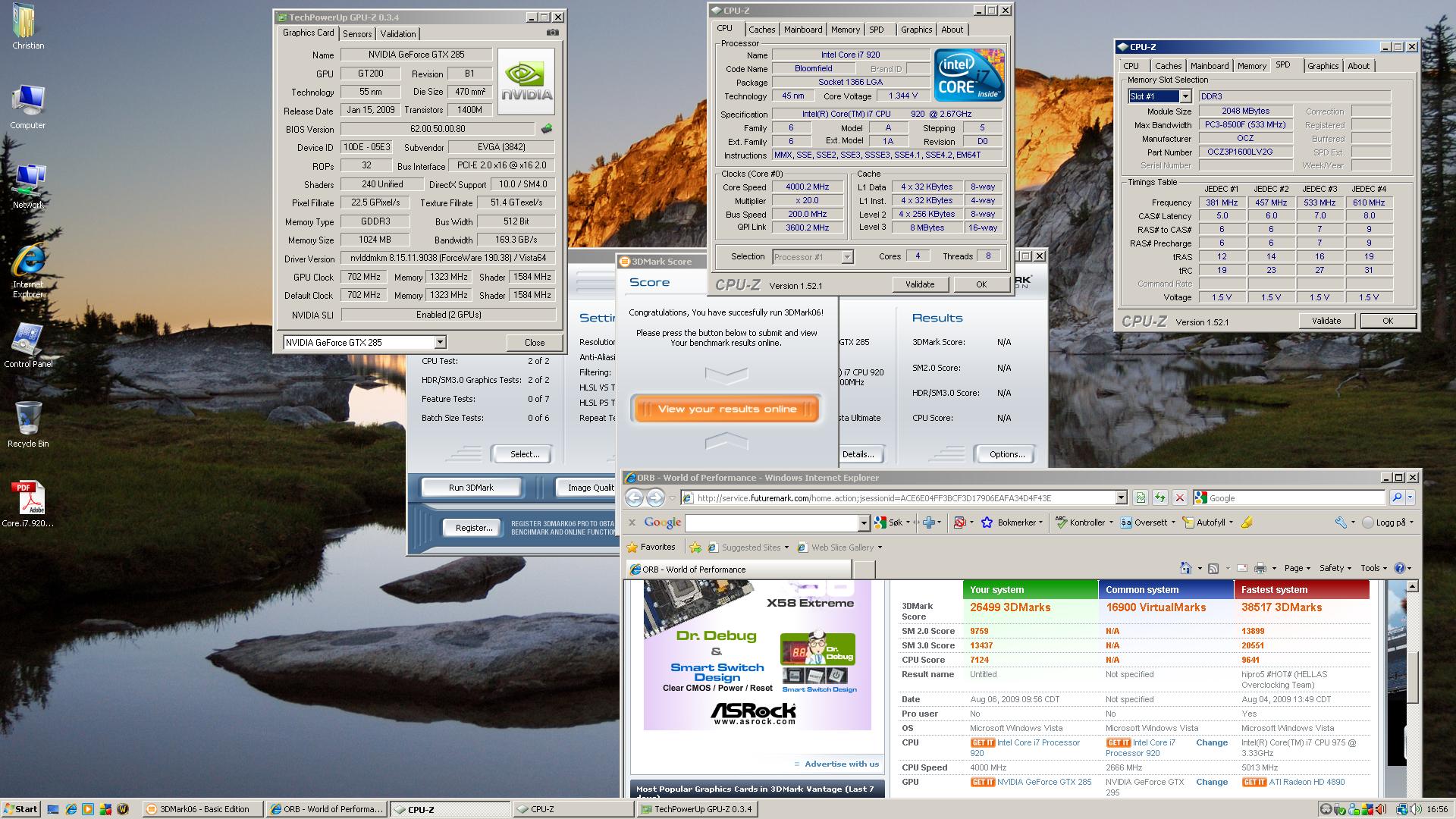Viewport: 1456px width, 819px height.
Task: Click the IE help question mark icon
Action: point(1400,568)
